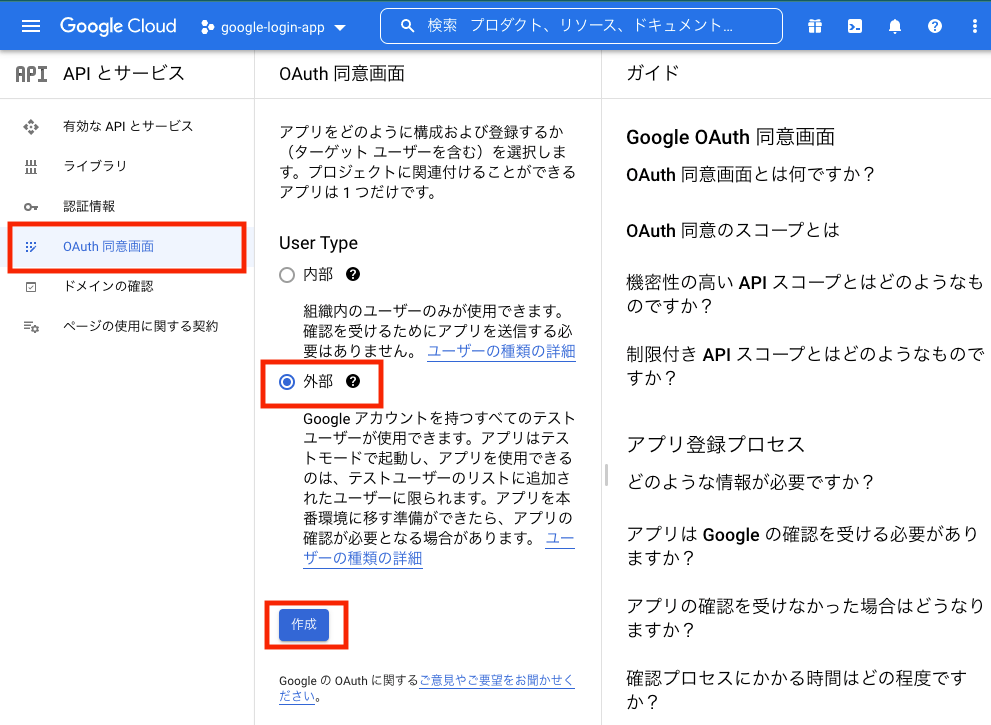991x725 pixels.
Task: Expand アプリは Google の確認を受ける必要がありますか guide topic
Action: point(802,546)
